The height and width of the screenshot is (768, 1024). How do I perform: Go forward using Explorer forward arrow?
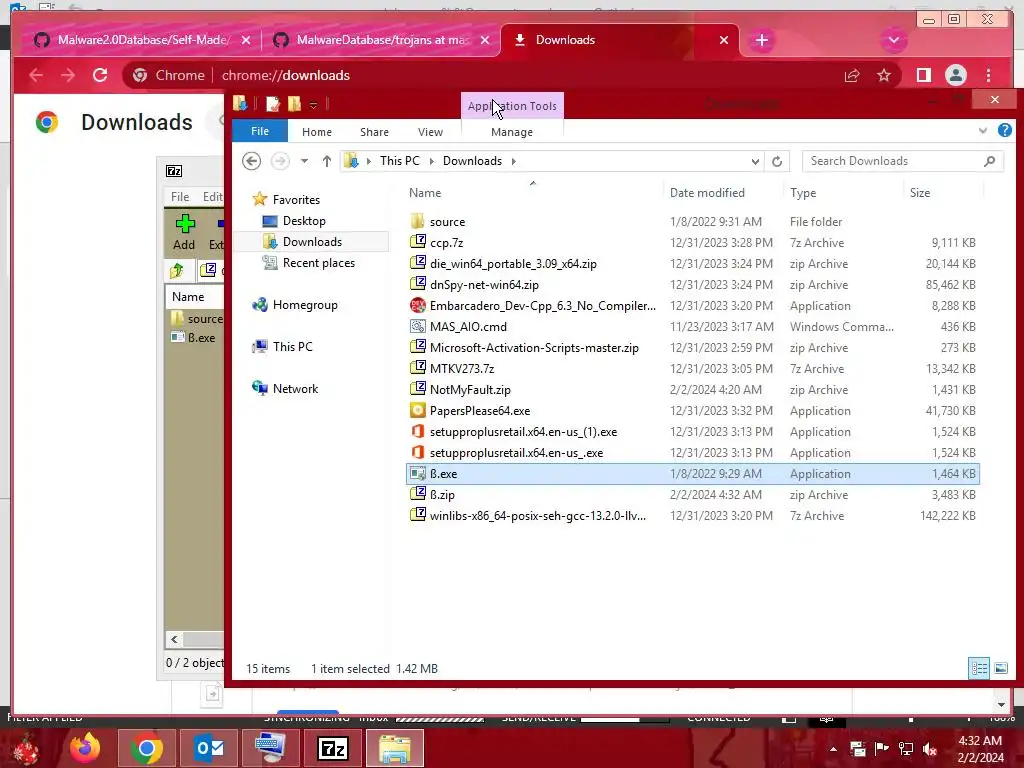click(x=280, y=161)
